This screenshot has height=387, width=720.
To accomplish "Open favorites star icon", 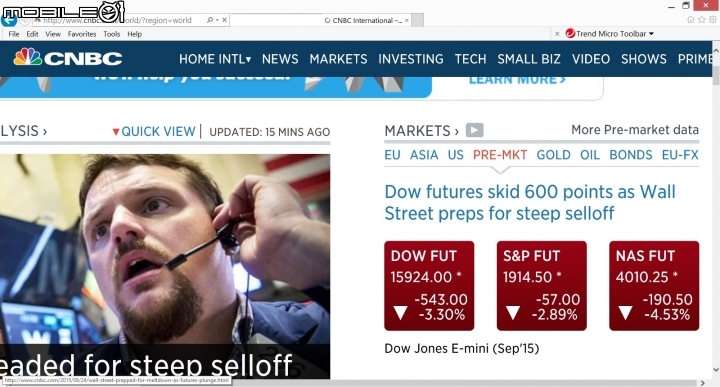I will 702,20.
